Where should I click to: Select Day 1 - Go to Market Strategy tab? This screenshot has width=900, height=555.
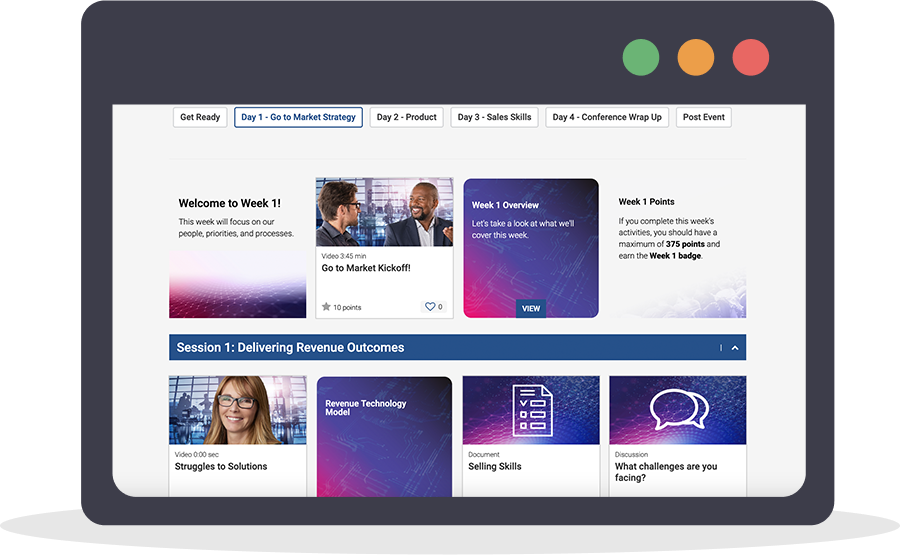click(298, 118)
